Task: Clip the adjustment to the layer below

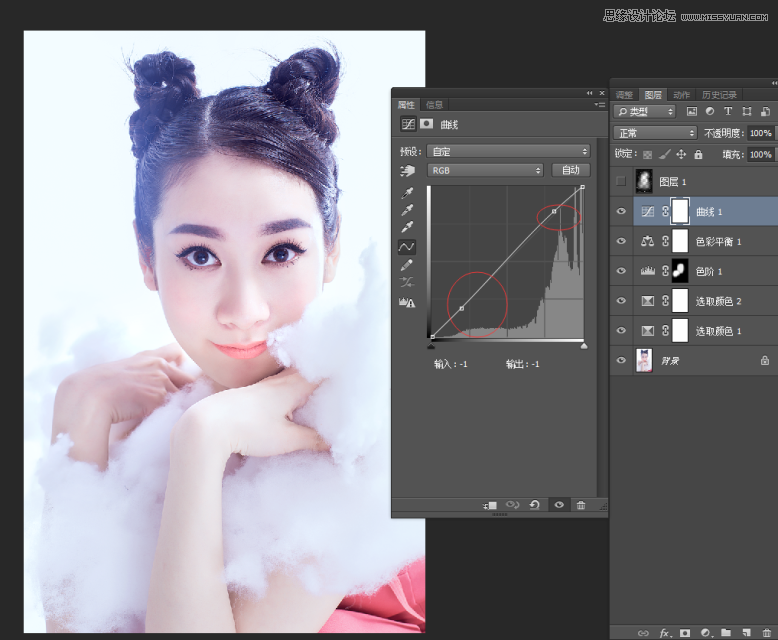Action: pyautogui.click(x=490, y=505)
